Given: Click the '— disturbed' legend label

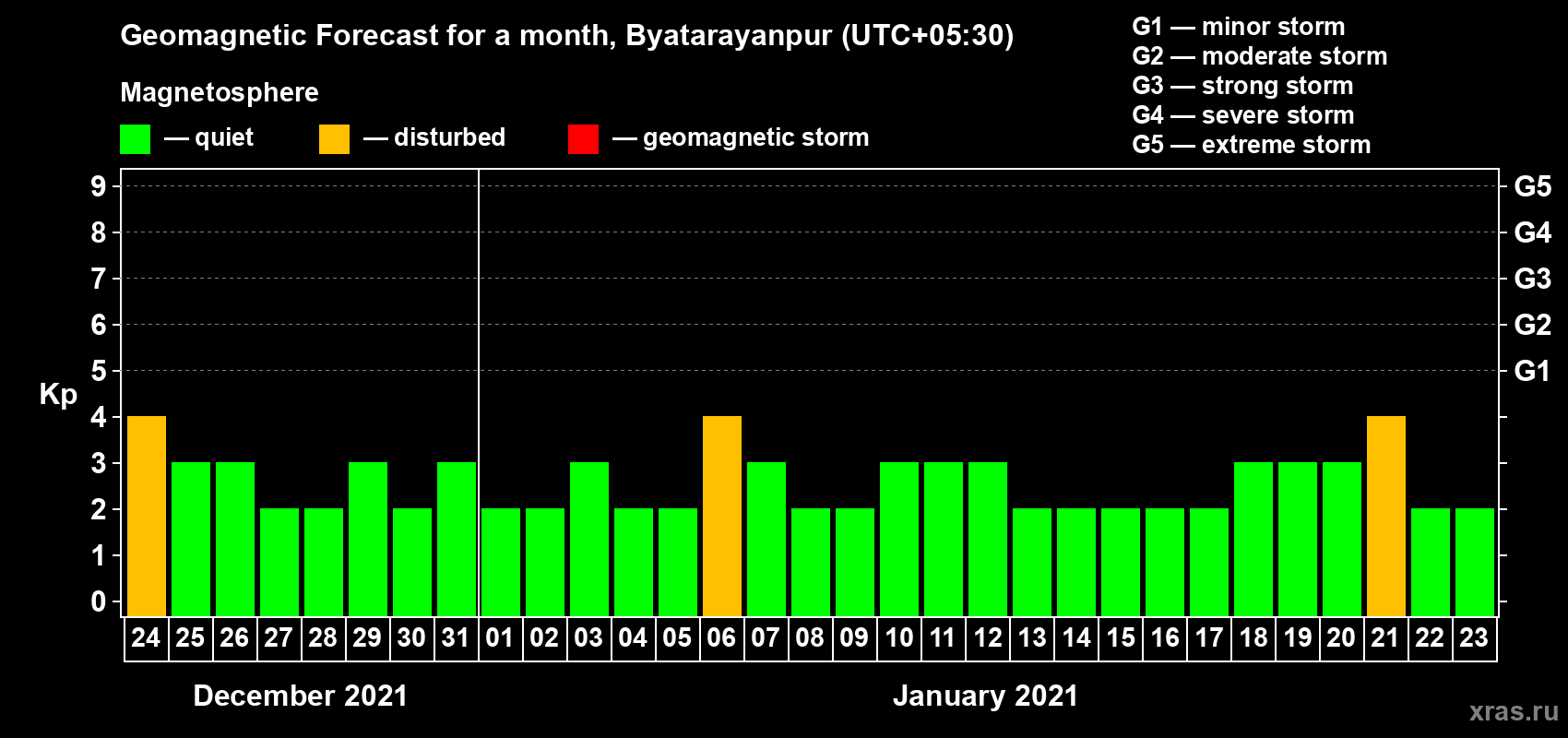Looking at the screenshot, I should coord(434,137).
